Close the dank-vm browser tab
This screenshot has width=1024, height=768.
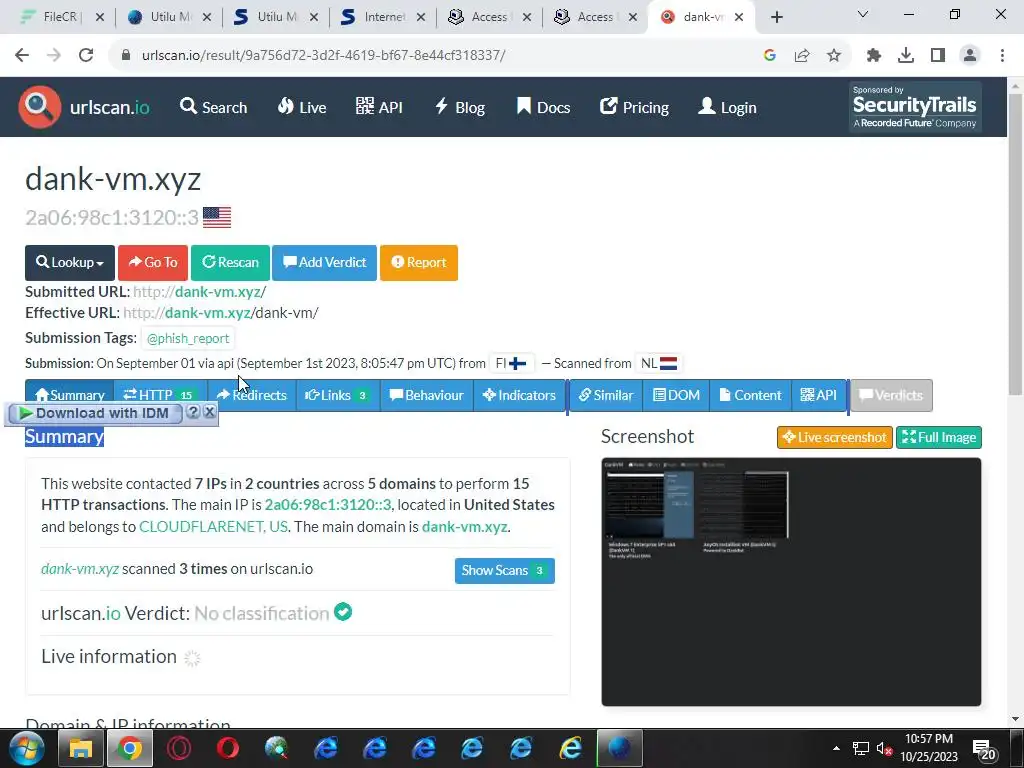point(739,18)
